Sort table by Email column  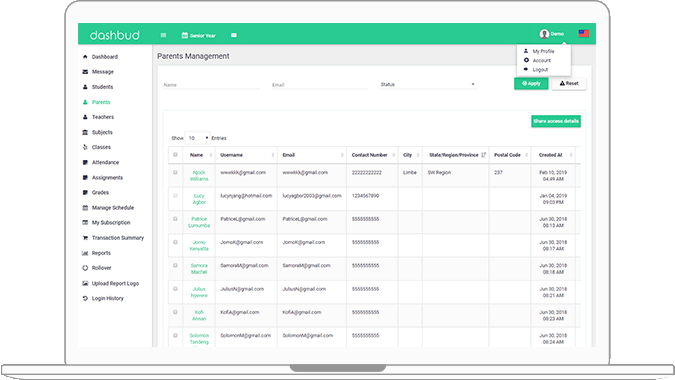(312, 155)
